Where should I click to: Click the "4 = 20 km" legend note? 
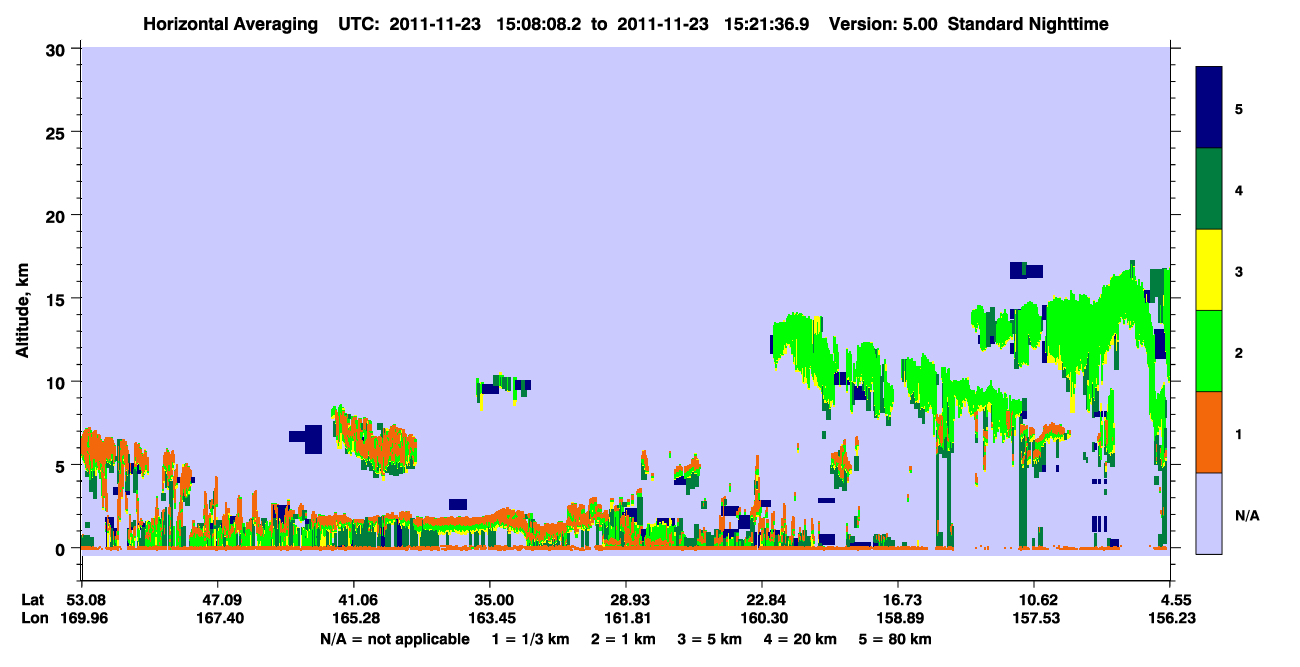pos(803,639)
